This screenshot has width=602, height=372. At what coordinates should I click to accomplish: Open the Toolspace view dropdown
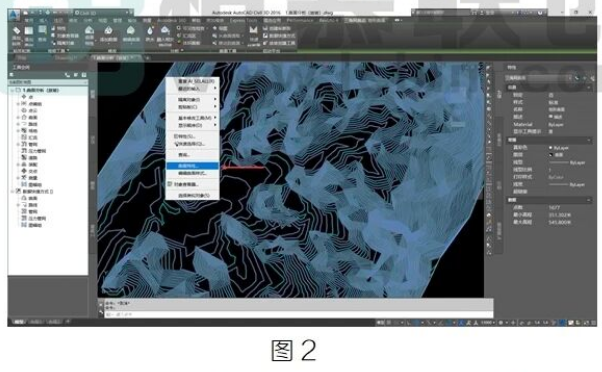point(48,82)
